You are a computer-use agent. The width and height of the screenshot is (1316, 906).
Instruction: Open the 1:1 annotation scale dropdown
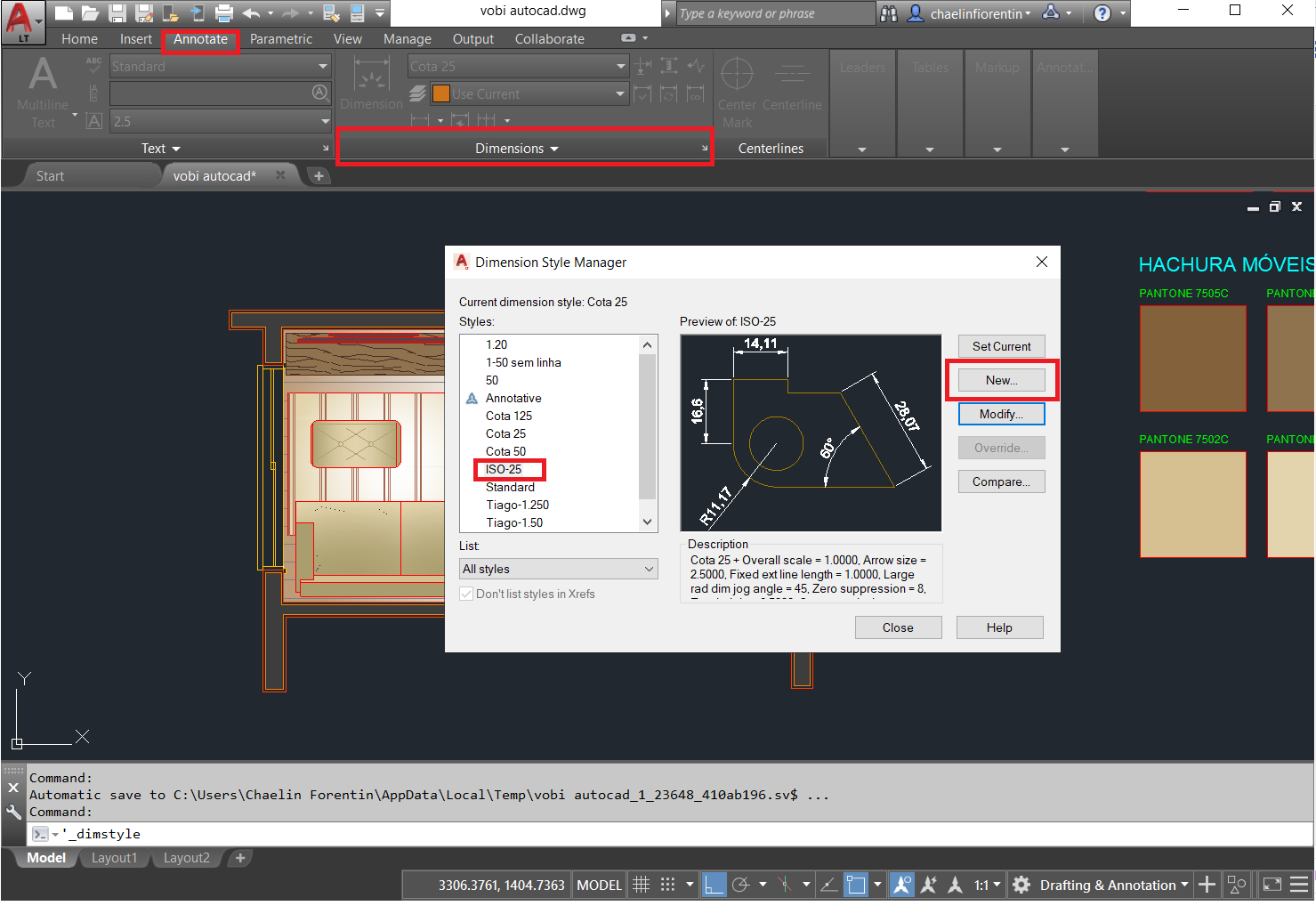988,885
